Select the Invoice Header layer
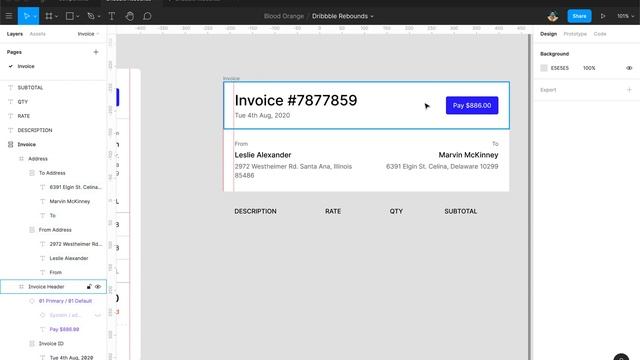The height and width of the screenshot is (360, 640). coord(46,287)
